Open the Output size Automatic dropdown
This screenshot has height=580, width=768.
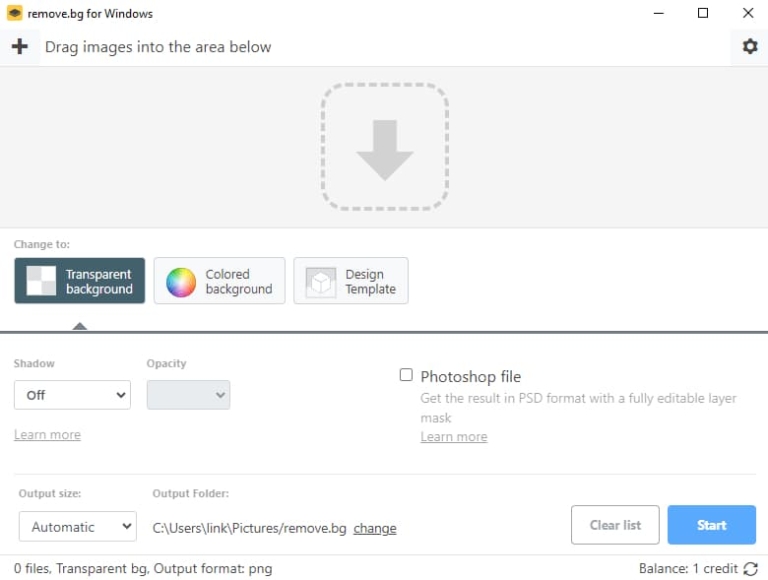tap(77, 526)
